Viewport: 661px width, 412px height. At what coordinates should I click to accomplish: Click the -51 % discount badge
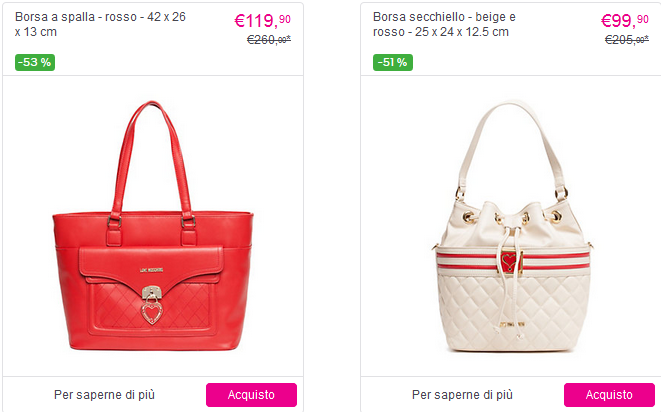point(393,62)
